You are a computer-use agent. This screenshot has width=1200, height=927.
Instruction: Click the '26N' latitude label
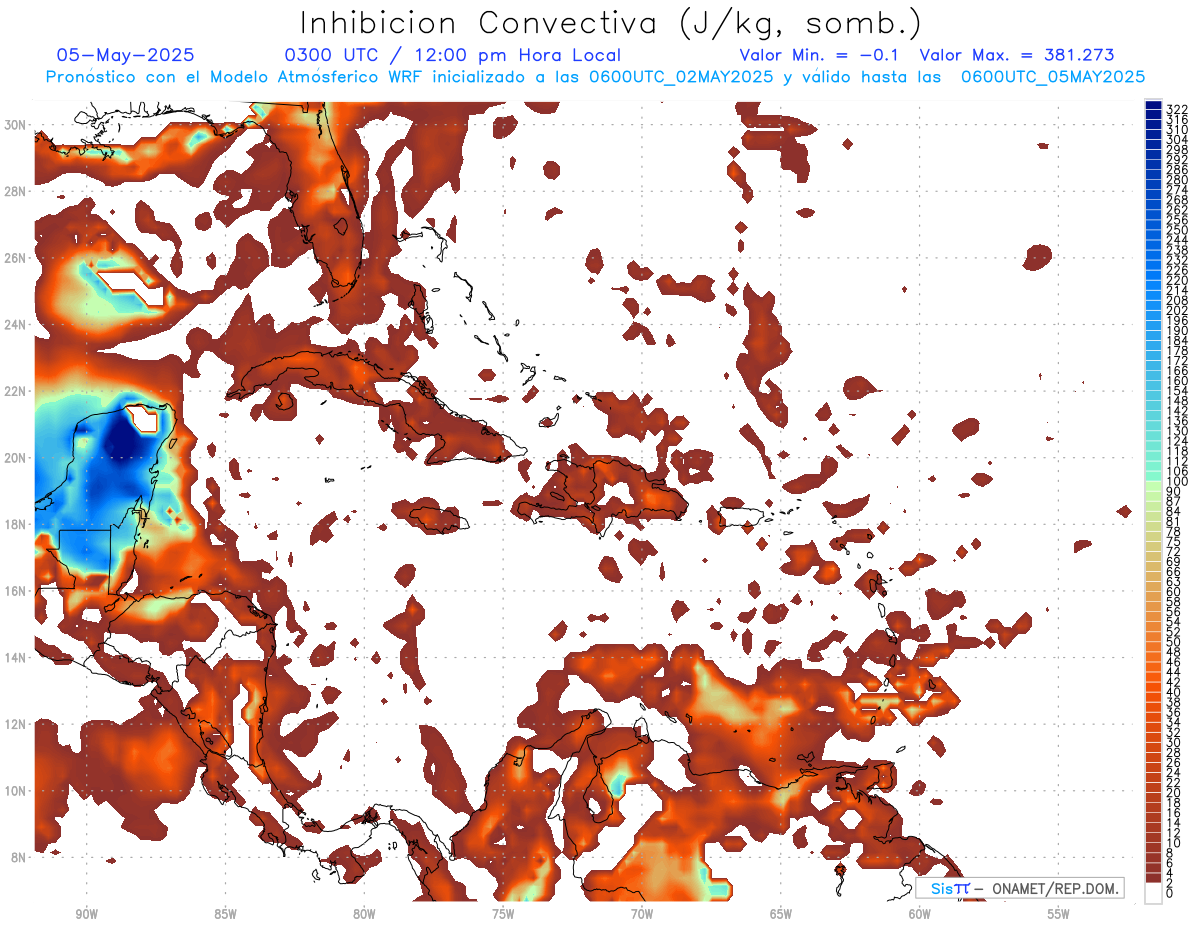(16, 258)
